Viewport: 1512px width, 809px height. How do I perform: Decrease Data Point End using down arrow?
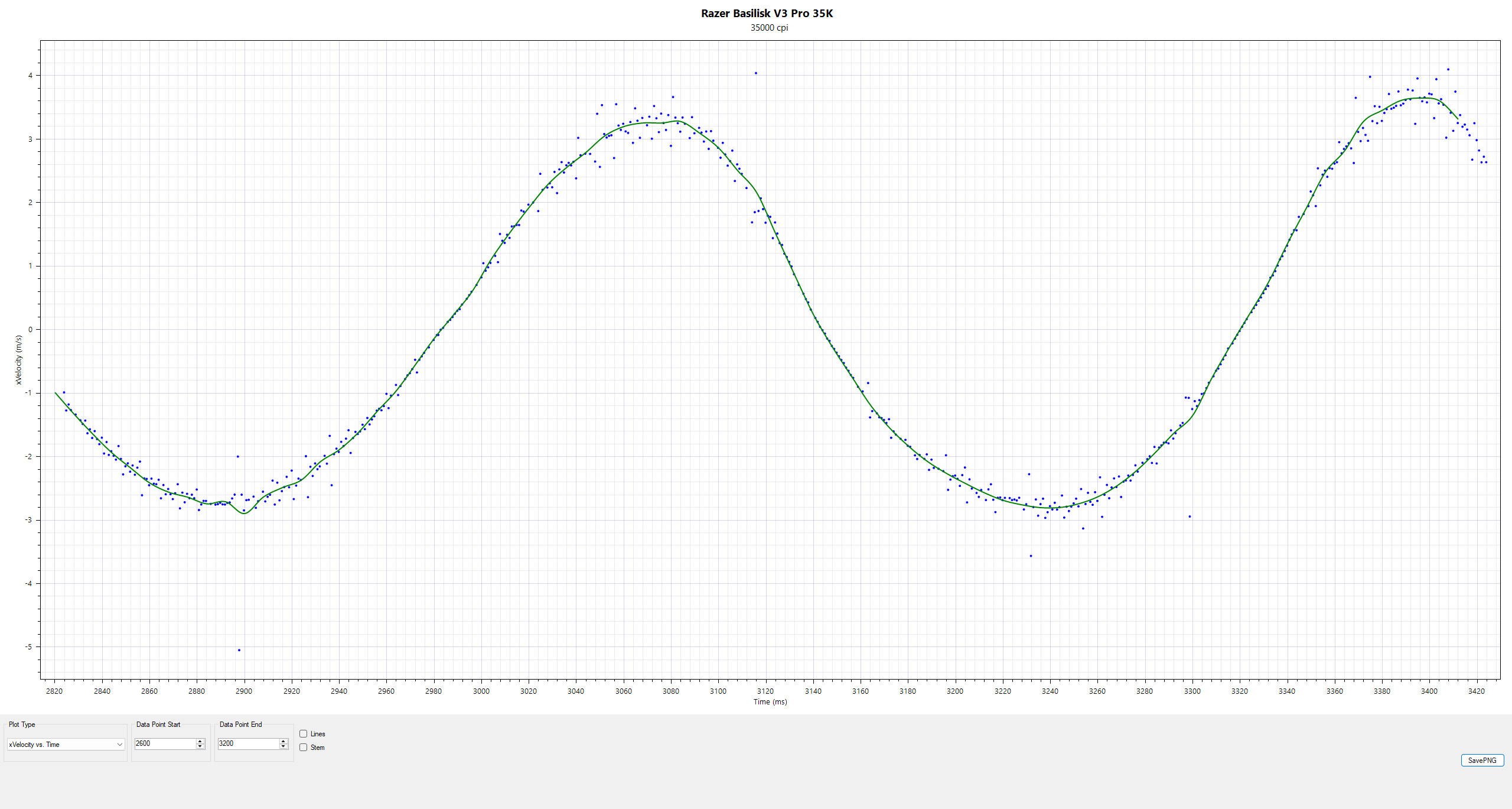pyautogui.click(x=283, y=746)
